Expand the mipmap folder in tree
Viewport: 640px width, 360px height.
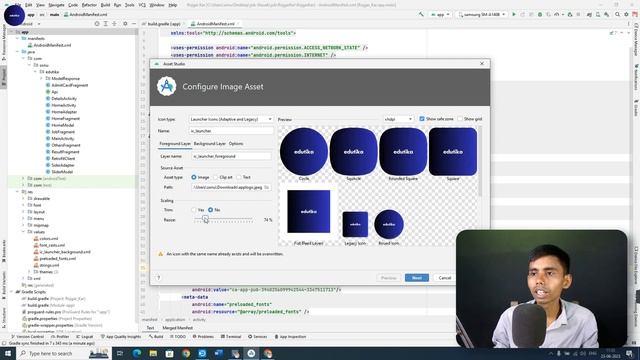23,225
